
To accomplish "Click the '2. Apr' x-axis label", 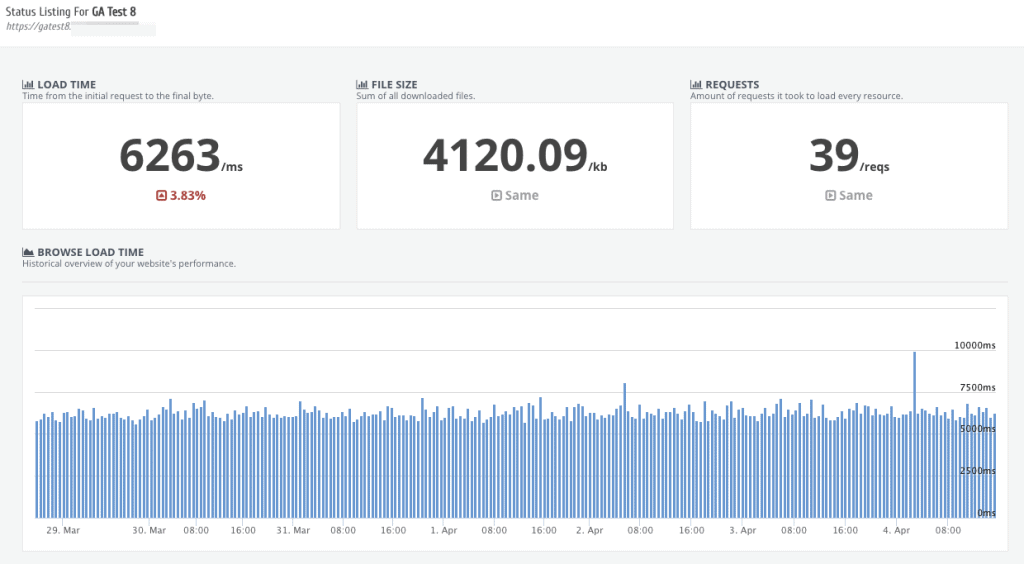I will pos(590,530).
